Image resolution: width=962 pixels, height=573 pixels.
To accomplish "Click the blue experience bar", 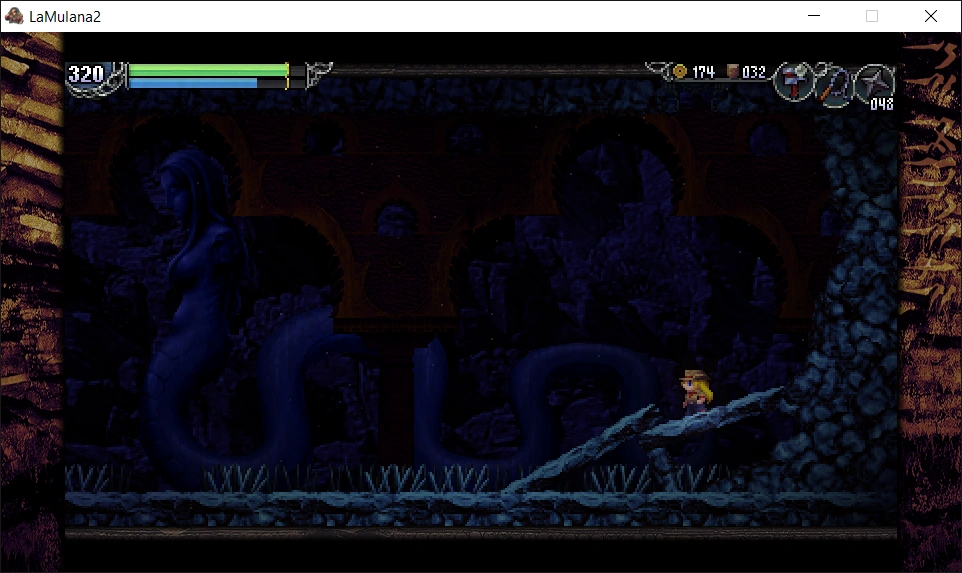I will (193, 83).
